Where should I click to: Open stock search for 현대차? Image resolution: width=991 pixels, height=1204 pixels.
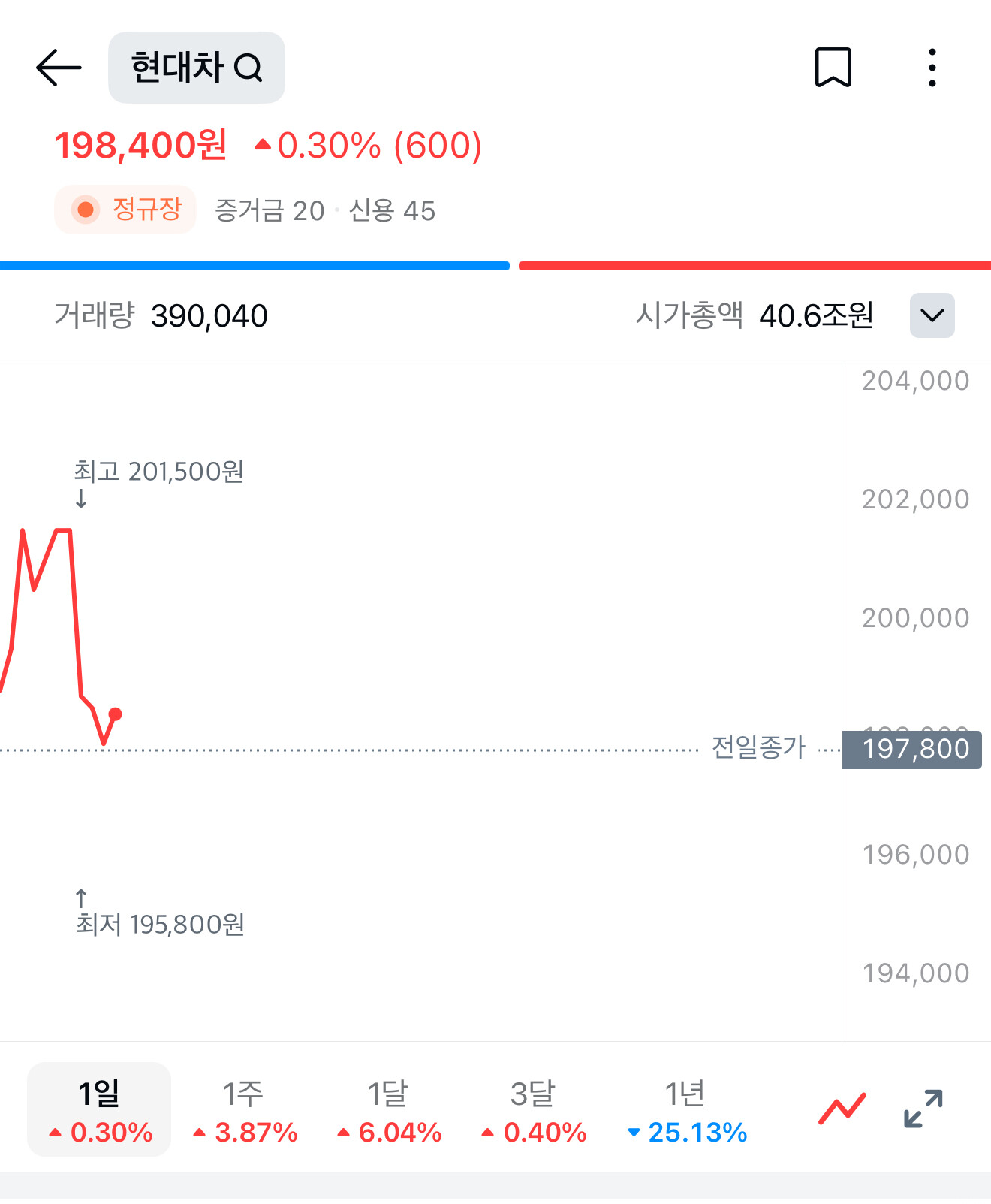(x=196, y=68)
